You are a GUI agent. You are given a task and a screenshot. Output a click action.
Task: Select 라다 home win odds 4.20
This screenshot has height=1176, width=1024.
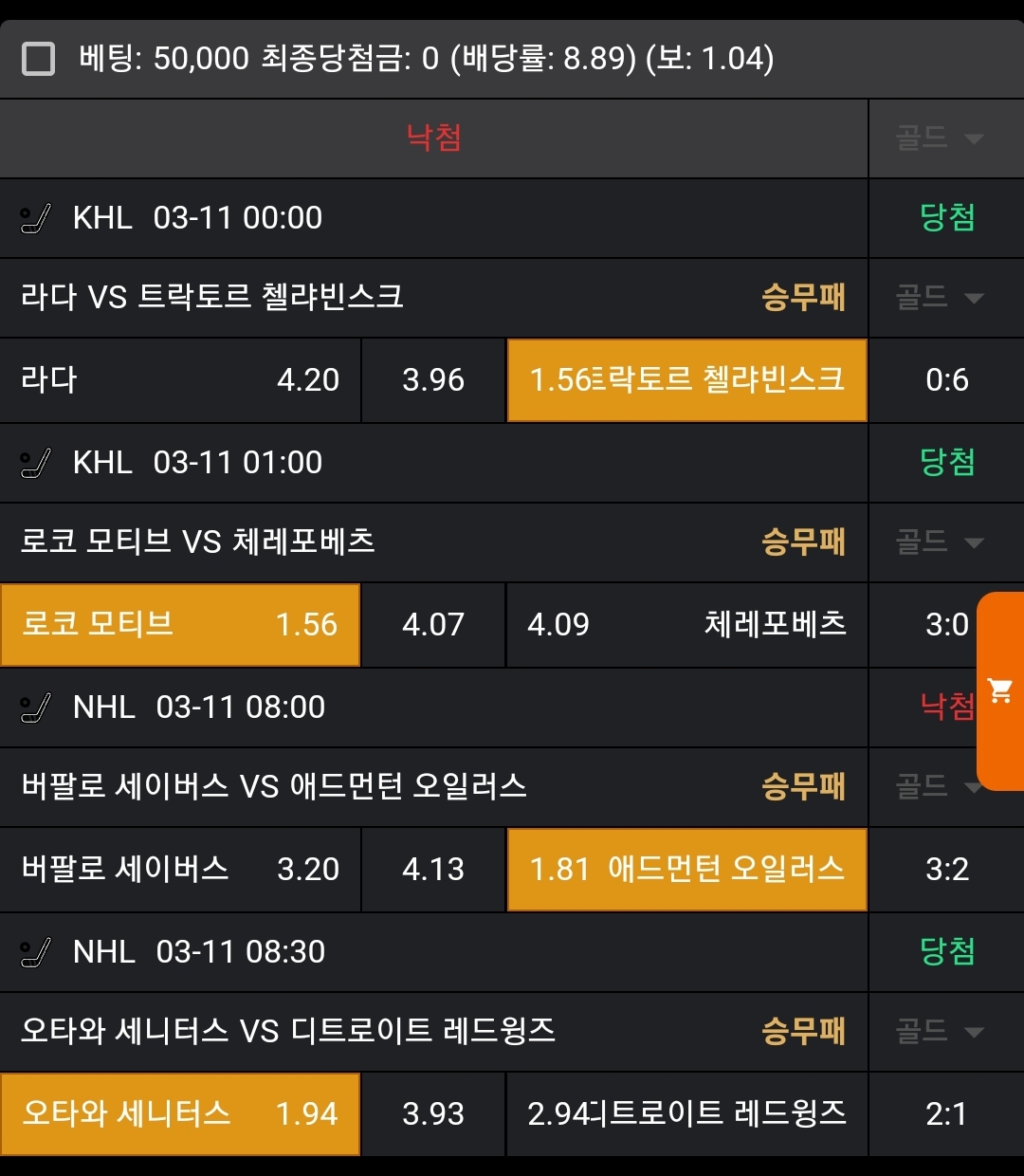point(180,380)
